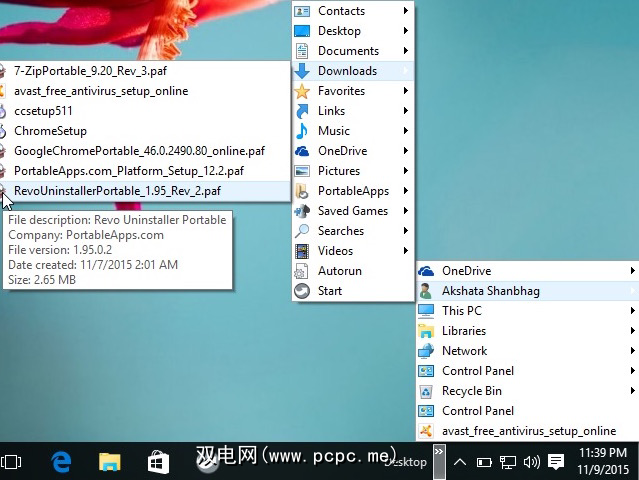Expand the Music submenu arrow

(405, 131)
